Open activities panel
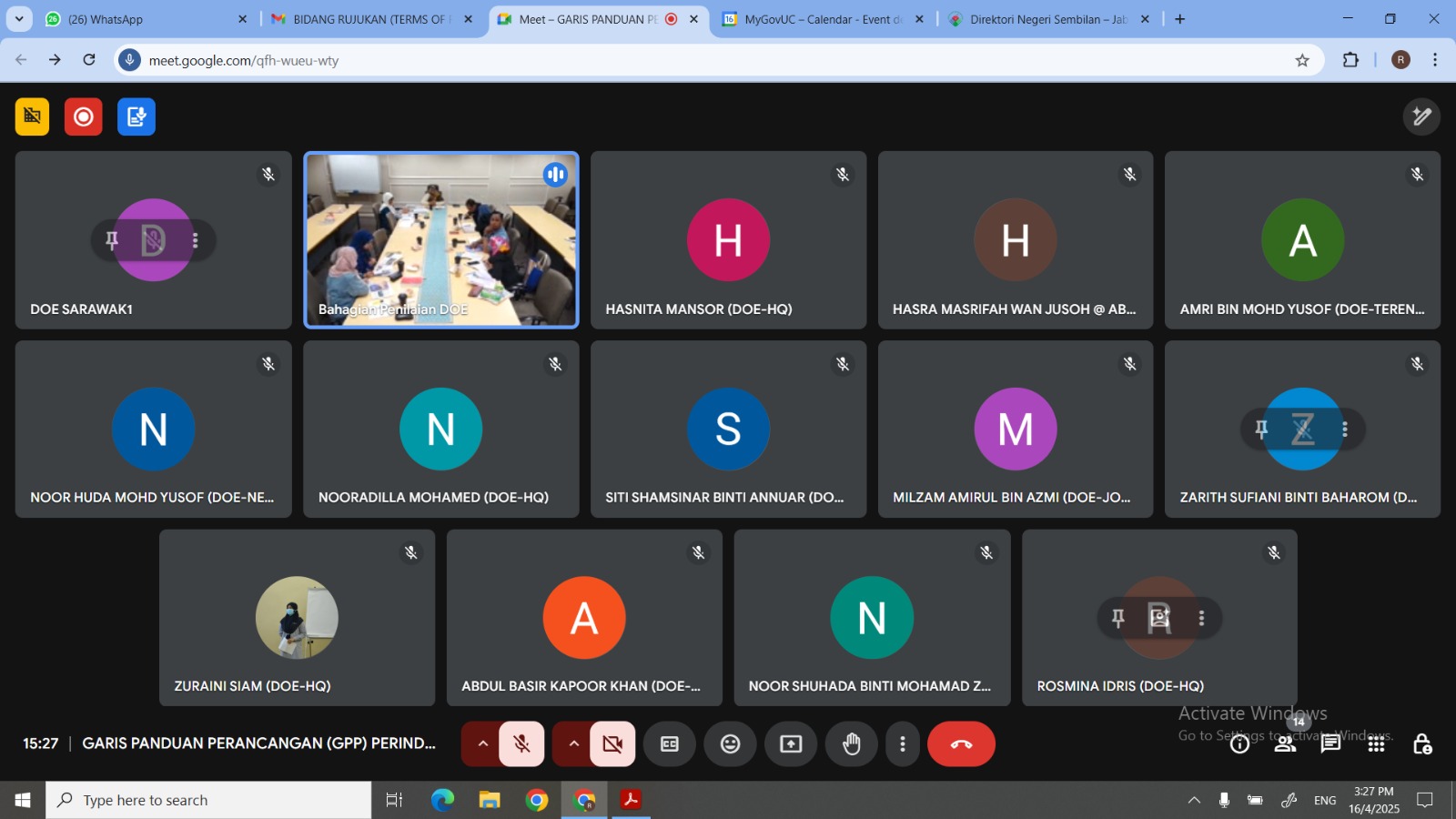The height and width of the screenshot is (819, 1456). [1376, 744]
